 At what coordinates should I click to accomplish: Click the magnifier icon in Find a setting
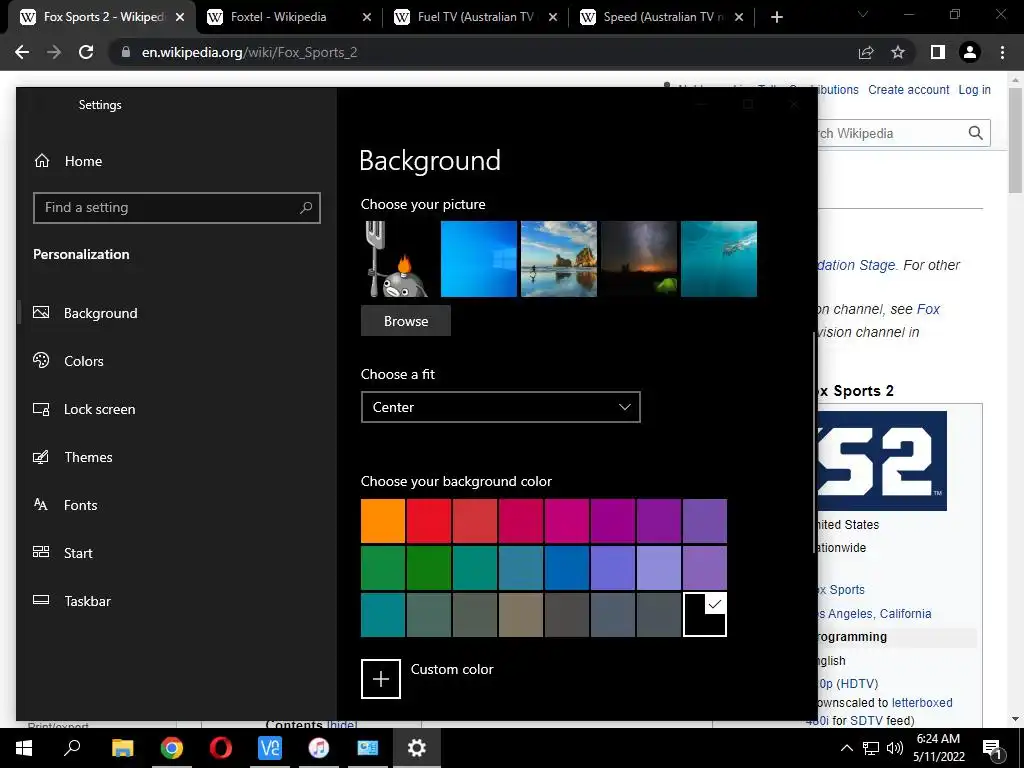306,208
